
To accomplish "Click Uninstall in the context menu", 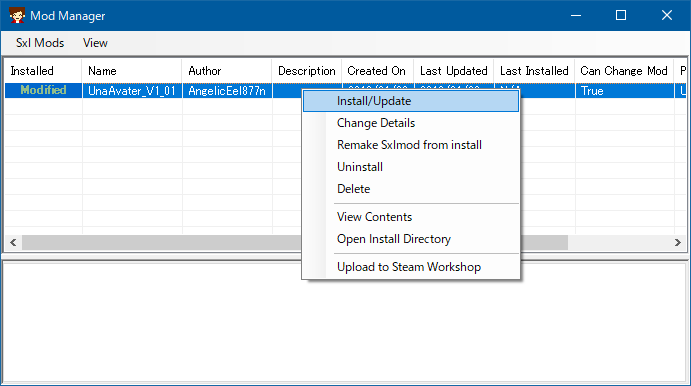I will coord(411,167).
